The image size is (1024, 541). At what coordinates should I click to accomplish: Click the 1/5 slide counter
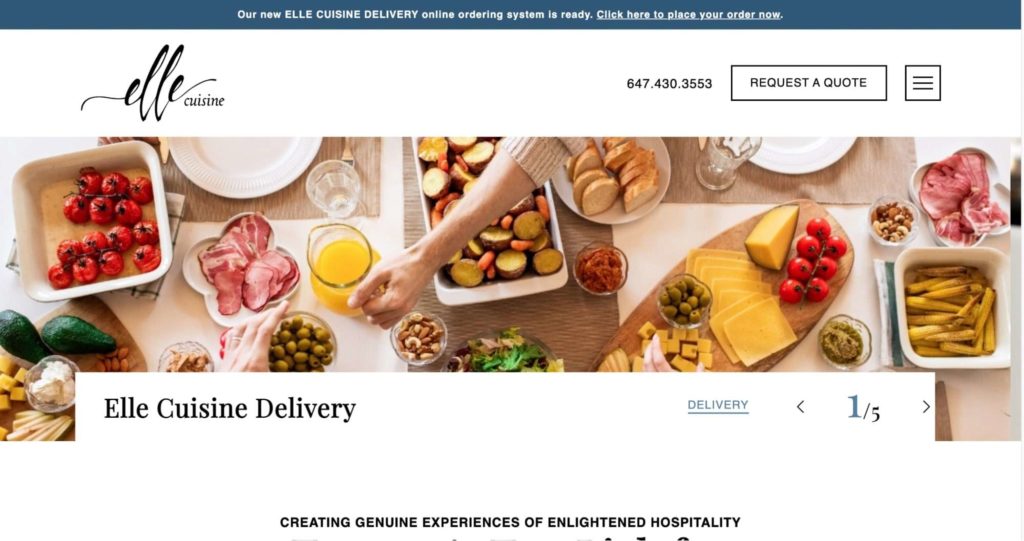(x=863, y=408)
